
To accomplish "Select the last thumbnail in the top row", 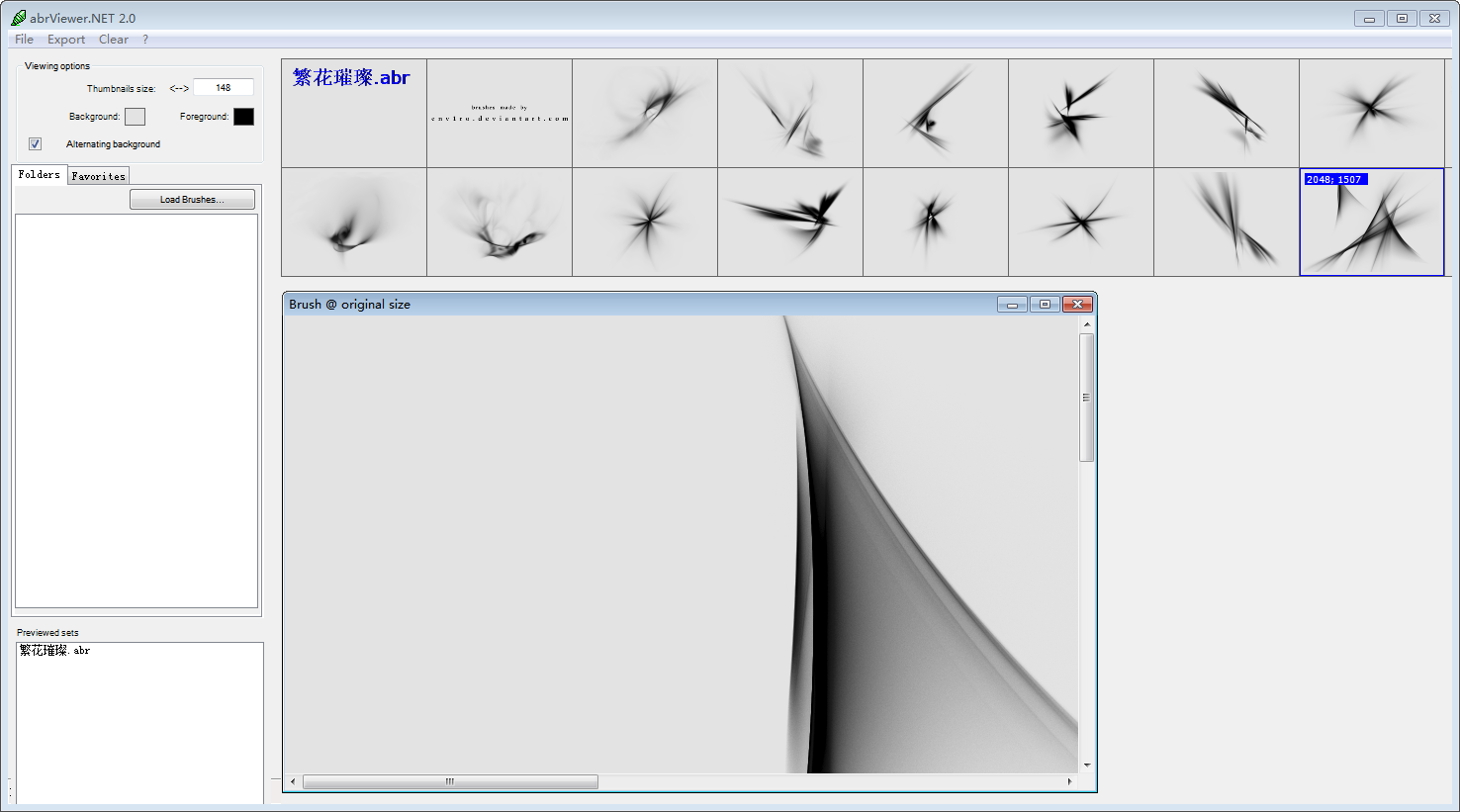I will [1372, 113].
